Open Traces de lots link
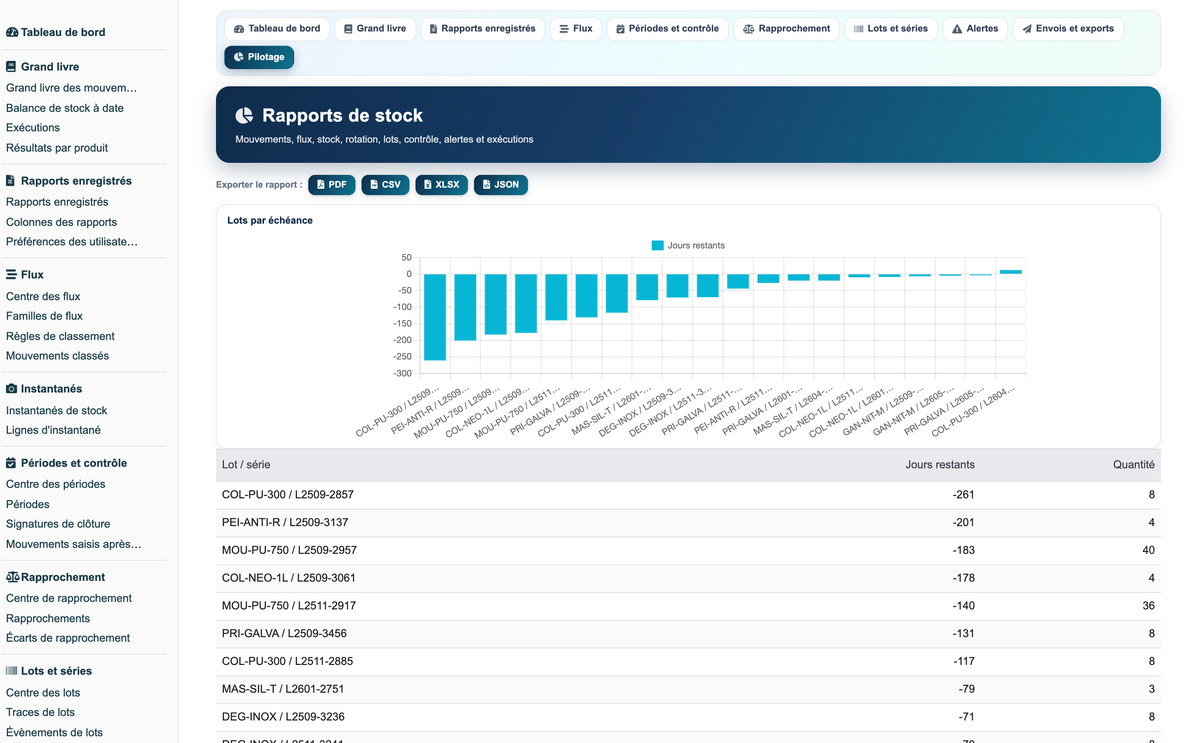Image resolution: width=1200 pixels, height=743 pixels. point(40,712)
